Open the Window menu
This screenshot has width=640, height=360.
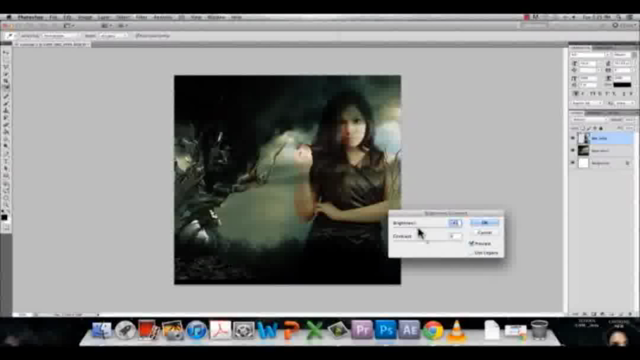pos(216,17)
